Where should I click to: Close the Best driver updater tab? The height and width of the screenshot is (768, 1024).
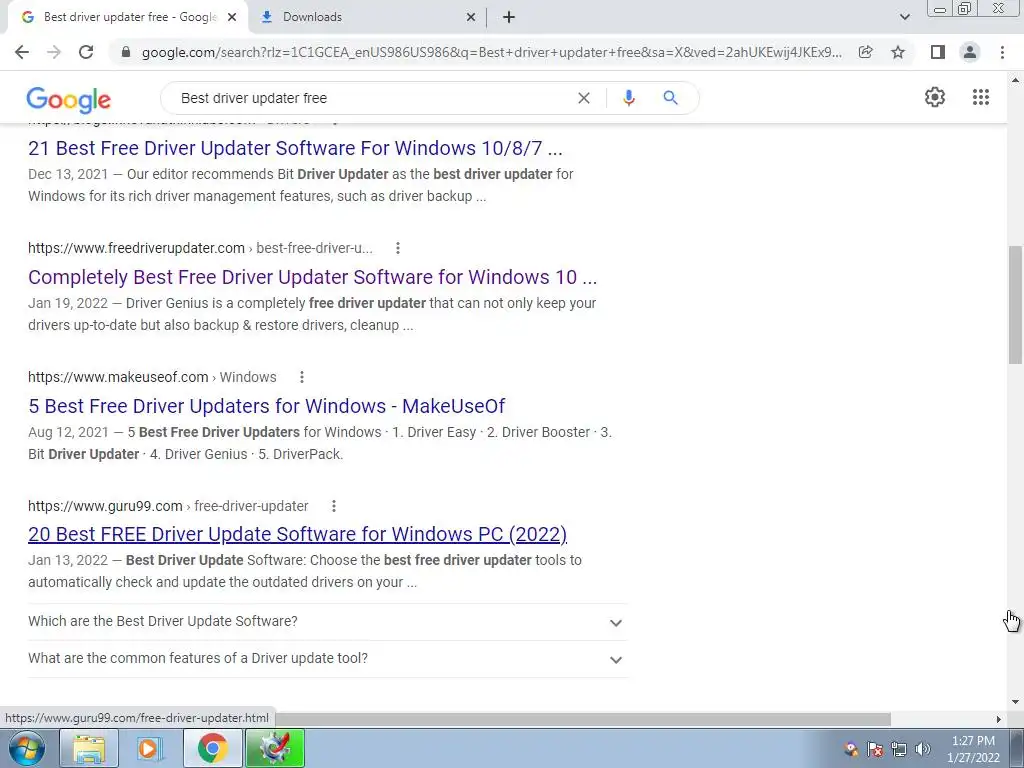pyautogui.click(x=232, y=18)
